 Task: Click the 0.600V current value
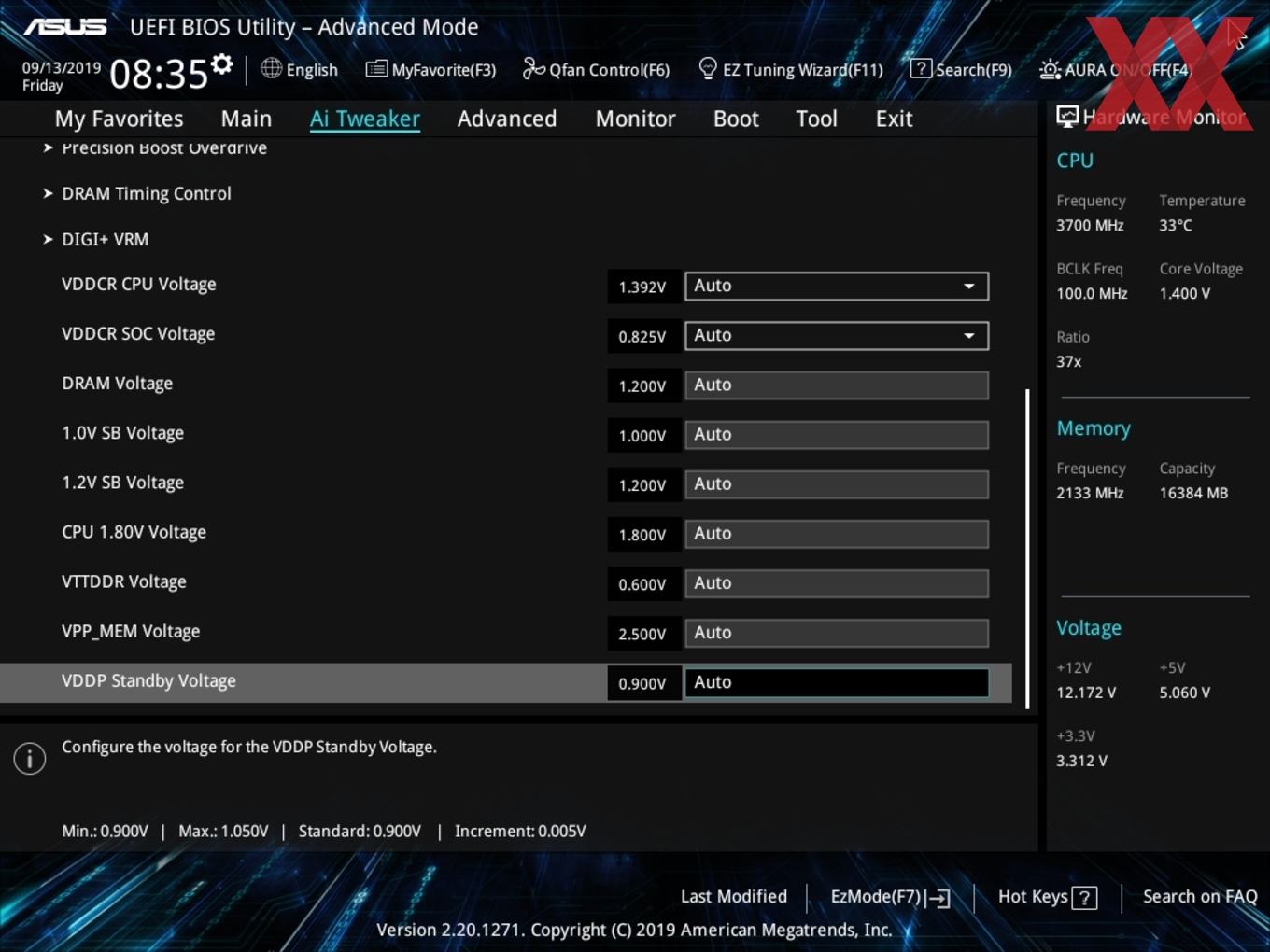[642, 584]
